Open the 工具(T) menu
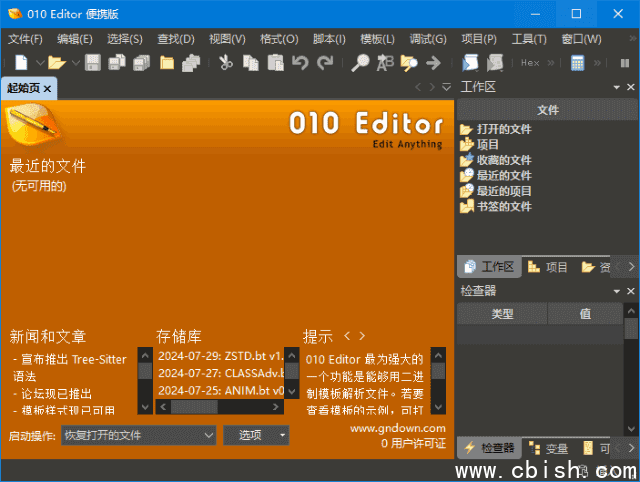The height and width of the screenshot is (482, 640). (x=529, y=39)
